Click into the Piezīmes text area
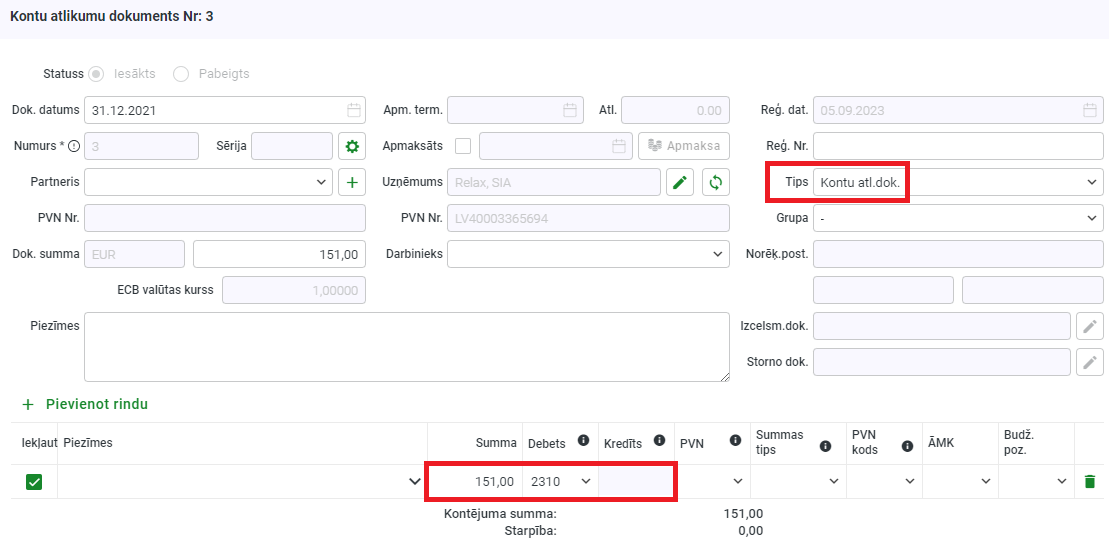Viewport: 1109px width, 546px height. (x=406, y=346)
